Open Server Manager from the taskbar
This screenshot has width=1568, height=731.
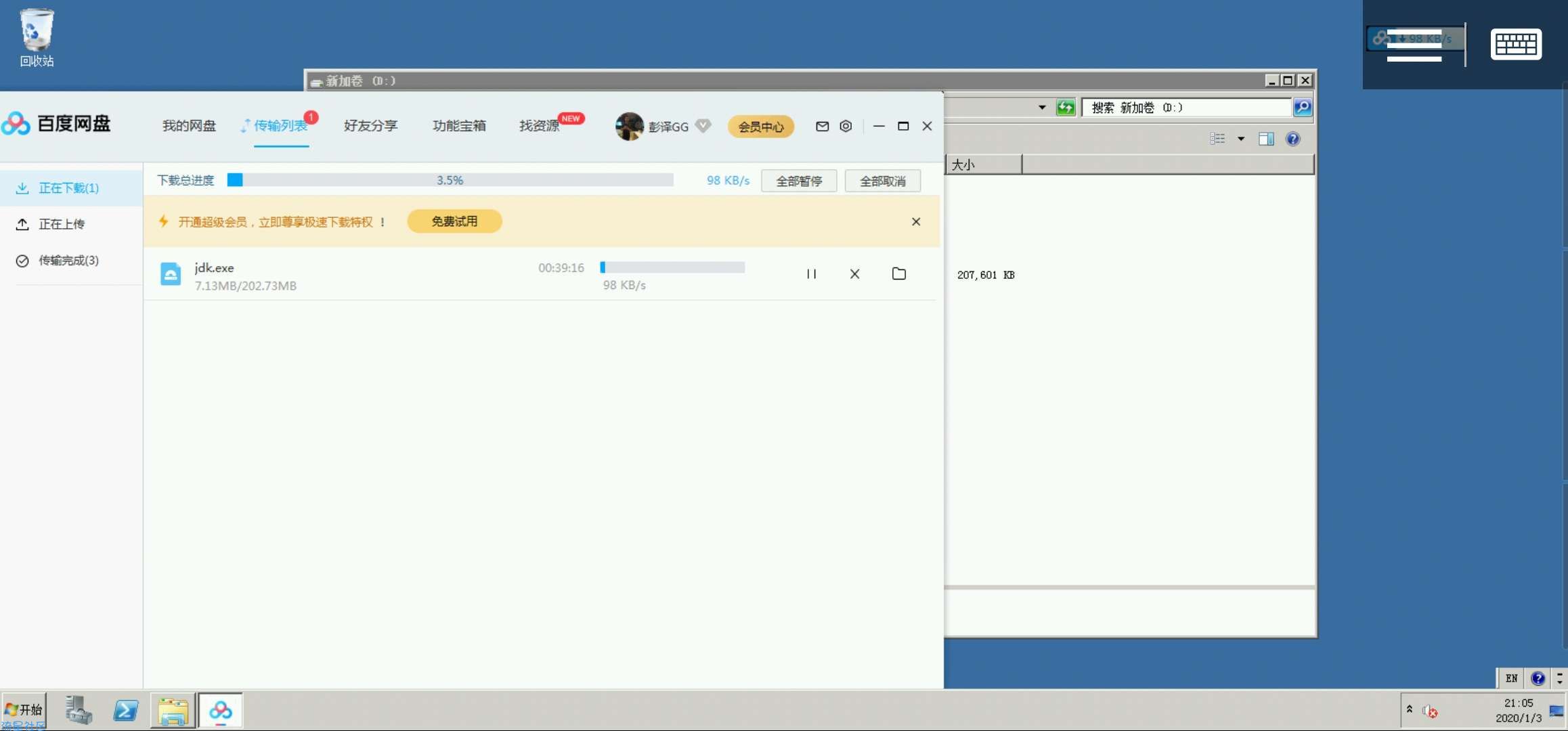78,711
